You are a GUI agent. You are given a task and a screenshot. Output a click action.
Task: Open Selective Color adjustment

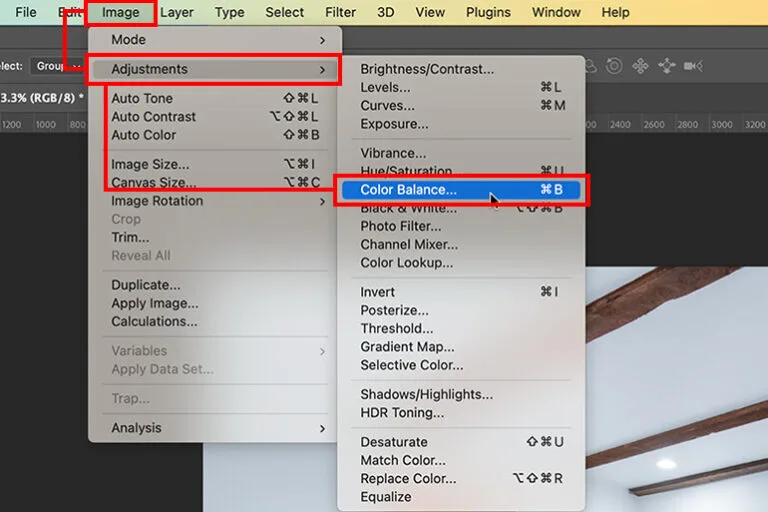point(461,365)
